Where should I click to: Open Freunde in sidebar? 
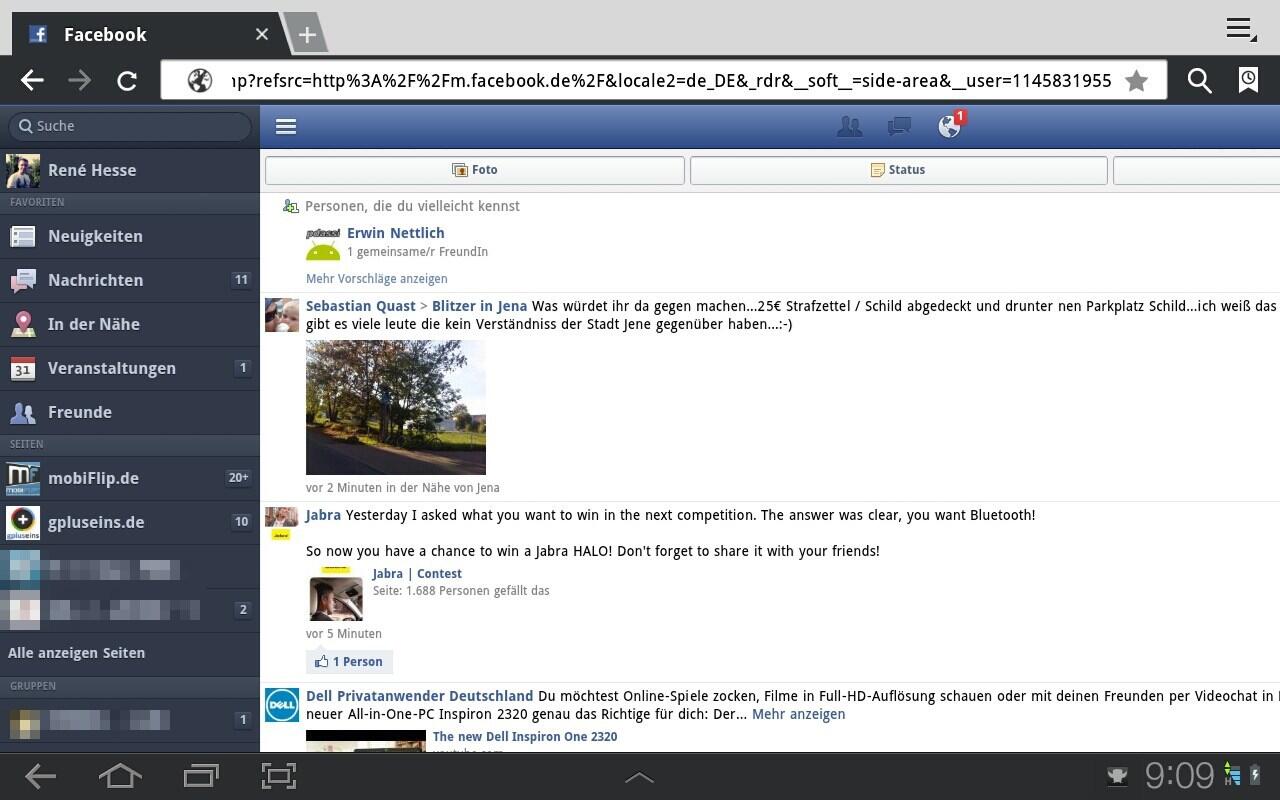point(130,412)
